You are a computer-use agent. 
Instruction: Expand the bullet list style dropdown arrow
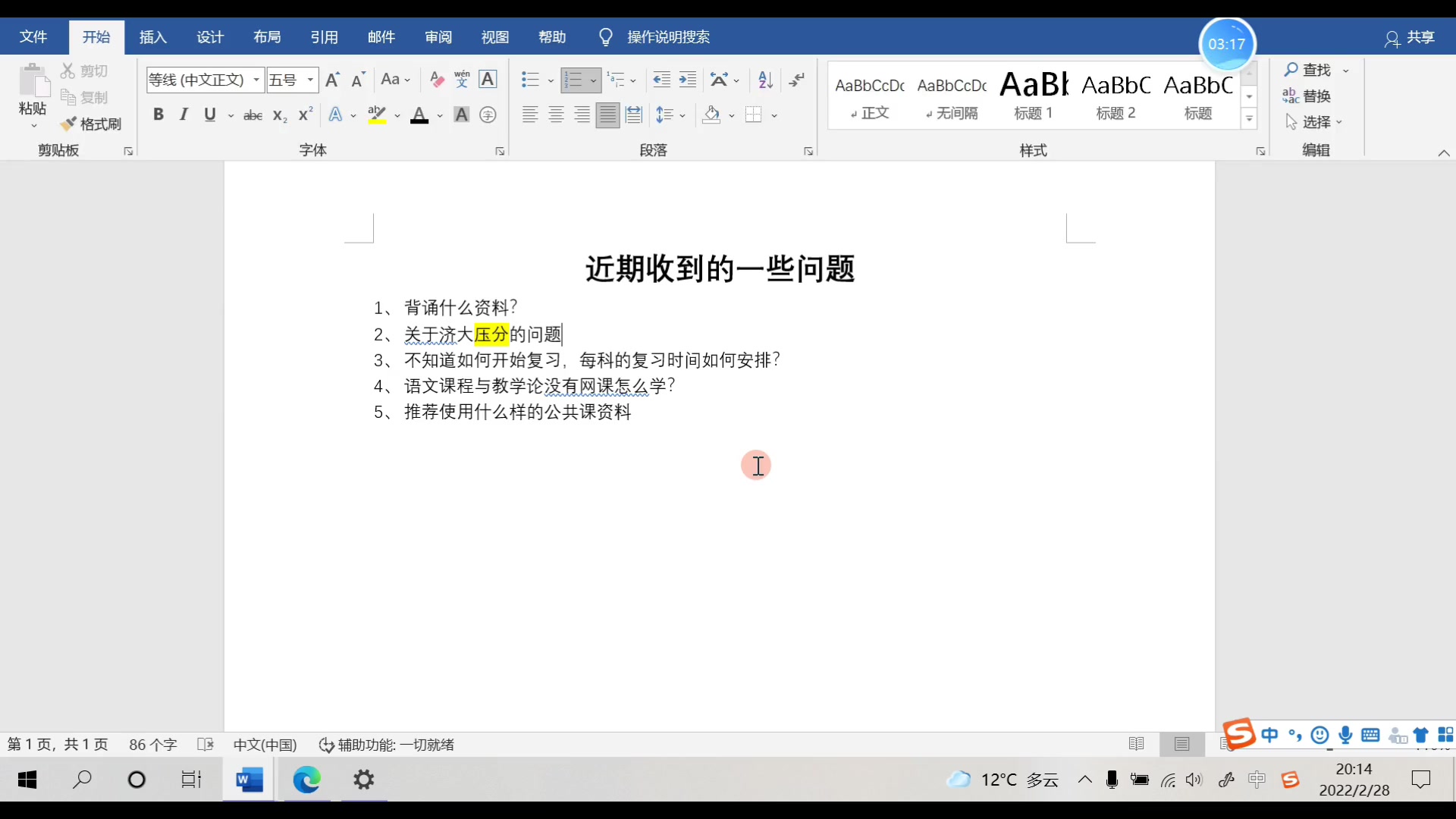550,80
